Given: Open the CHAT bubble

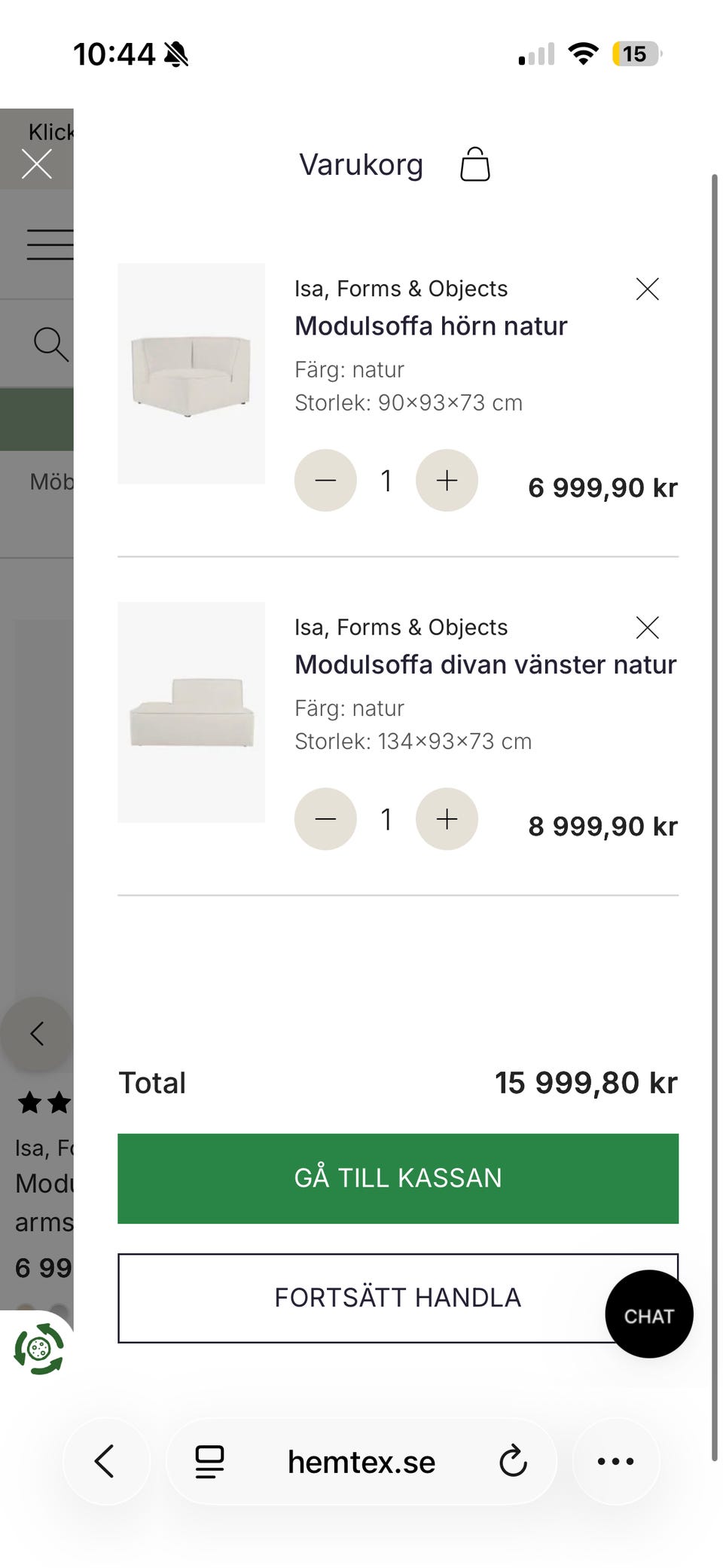Looking at the screenshot, I should [648, 1316].
